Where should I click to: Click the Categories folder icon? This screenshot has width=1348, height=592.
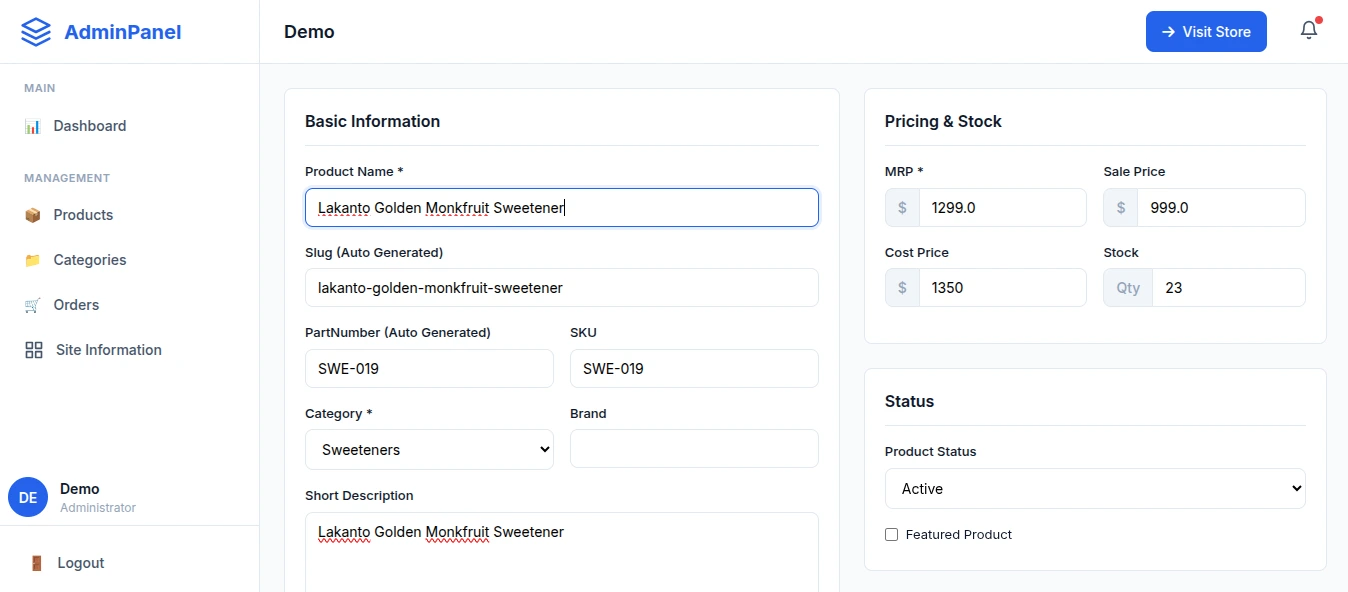(x=33, y=260)
